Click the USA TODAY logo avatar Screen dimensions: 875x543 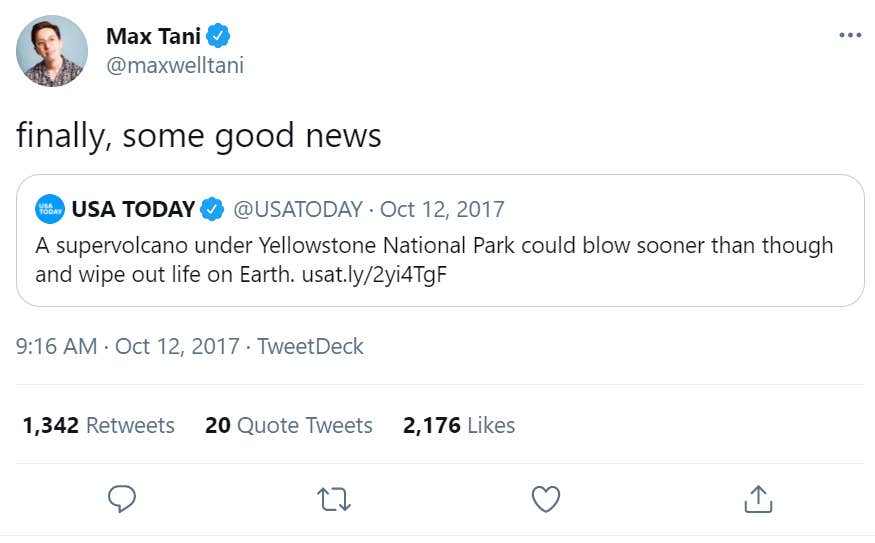(x=50, y=209)
